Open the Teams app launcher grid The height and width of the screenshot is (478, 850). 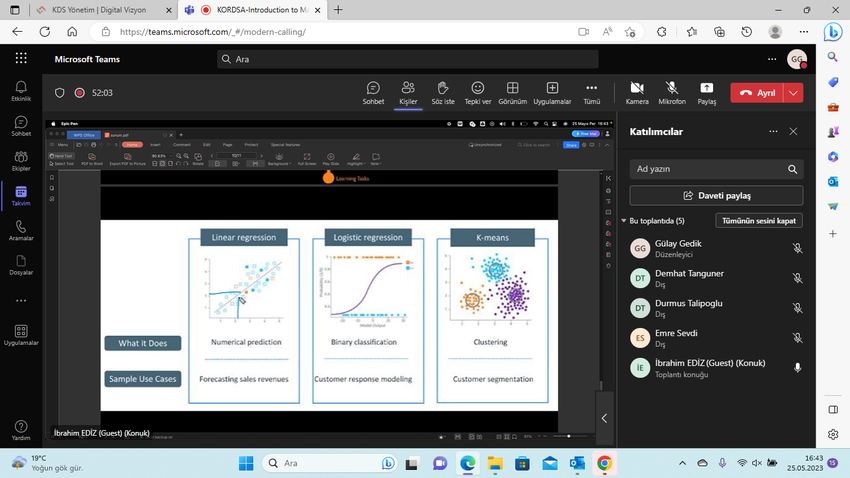tap(21, 58)
